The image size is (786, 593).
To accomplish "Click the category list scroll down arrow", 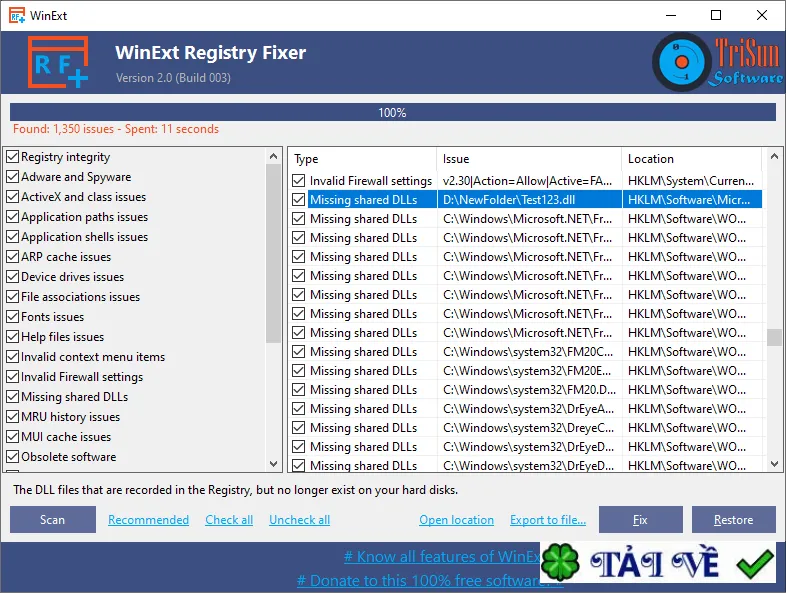I will tap(273, 464).
